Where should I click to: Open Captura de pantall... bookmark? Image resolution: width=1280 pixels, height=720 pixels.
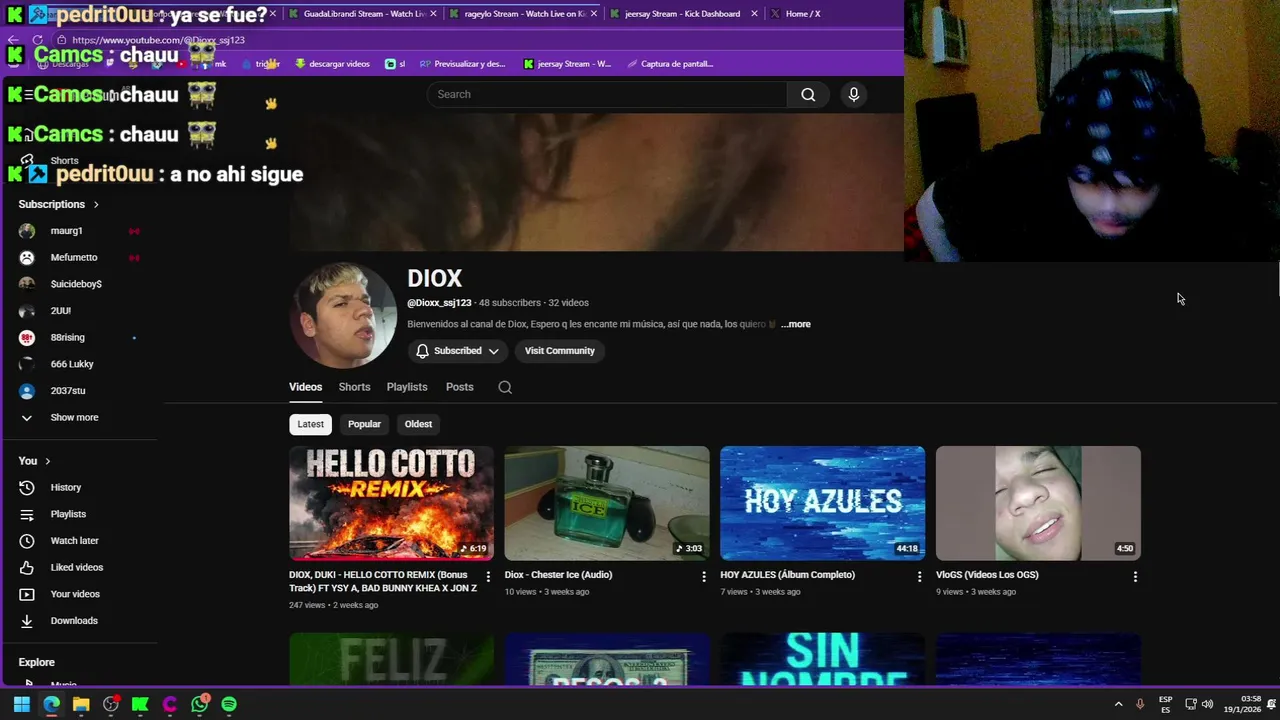click(x=670, y=64)
